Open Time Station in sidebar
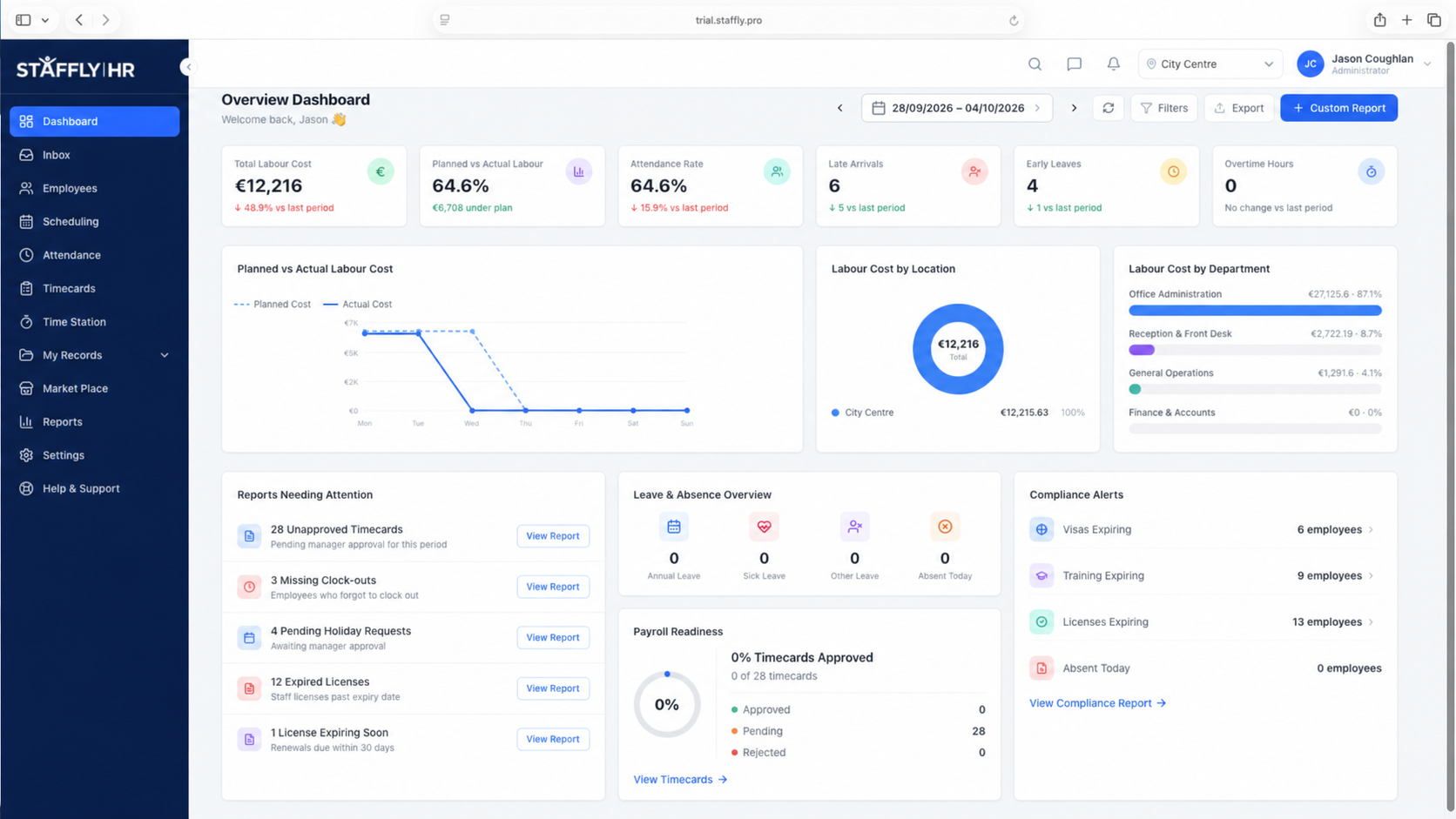Screen dimensions: 1456x819 pyautogui.click(x=94, y=322)
